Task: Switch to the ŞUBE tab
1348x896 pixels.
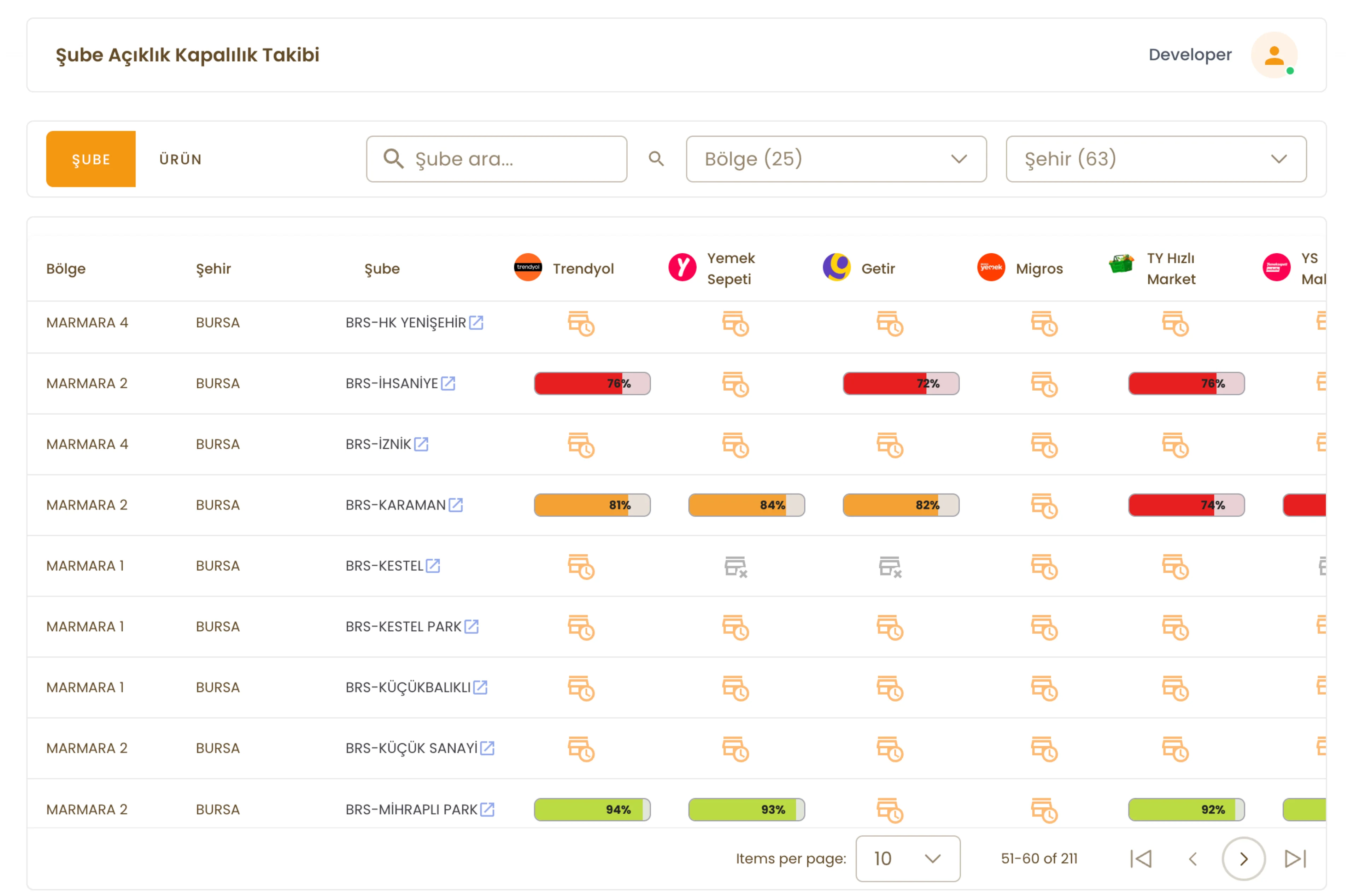Action: pyautogui.click(x=91, y=159)
